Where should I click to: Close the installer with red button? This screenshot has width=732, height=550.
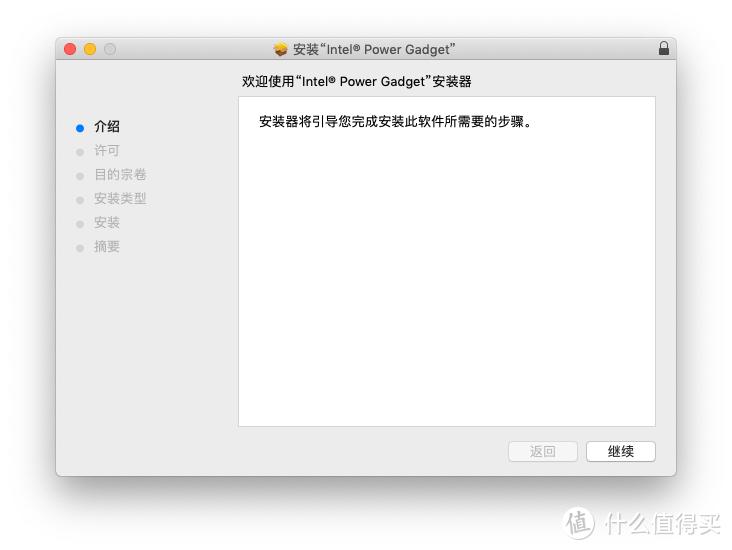[x=70, y=49]
